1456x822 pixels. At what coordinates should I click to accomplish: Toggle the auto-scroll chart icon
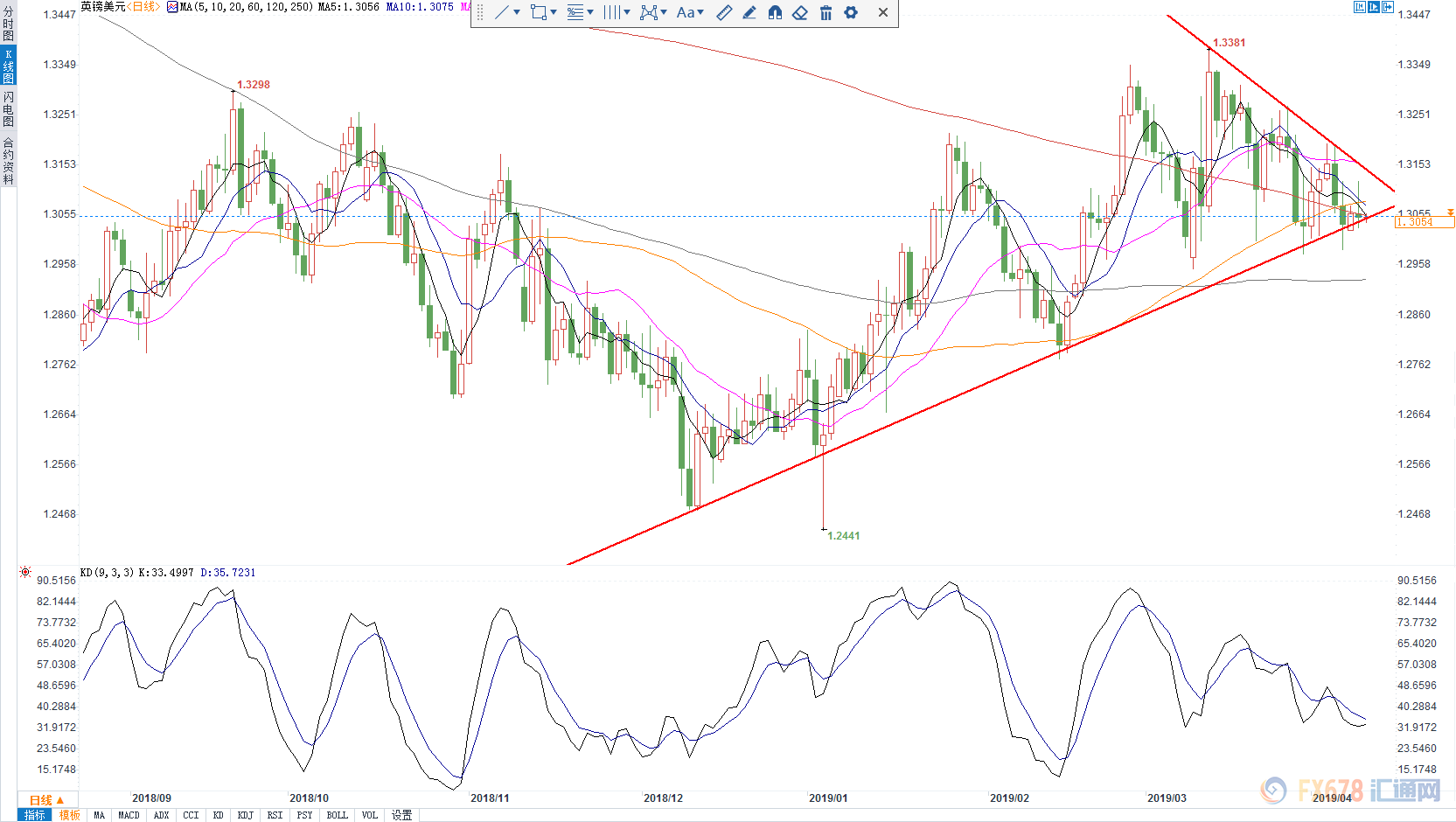pos(1374,7)
